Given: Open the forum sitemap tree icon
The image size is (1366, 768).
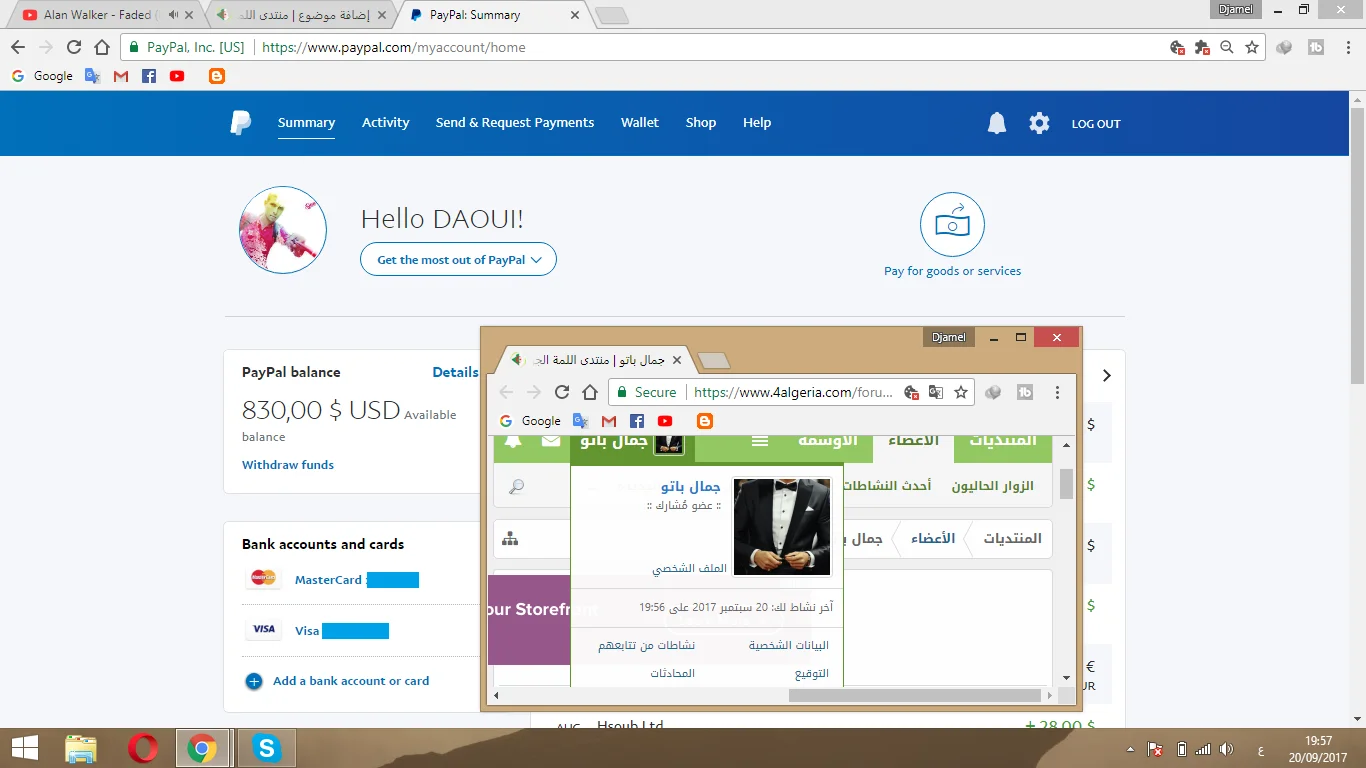Looking at the screenshot, I should tap(510, 539).
